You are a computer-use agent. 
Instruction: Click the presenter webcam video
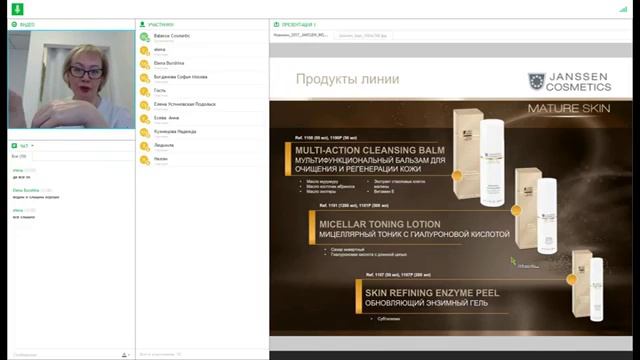coord(71,80)
